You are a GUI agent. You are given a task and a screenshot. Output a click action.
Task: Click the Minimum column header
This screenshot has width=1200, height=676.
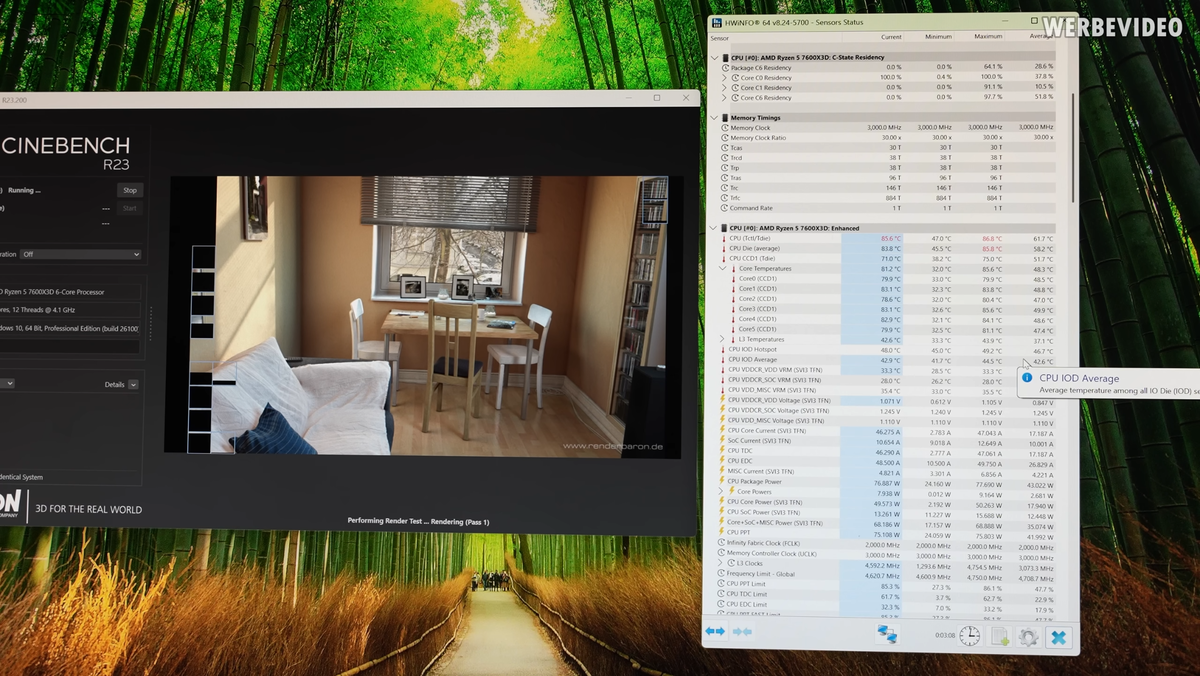pyautogui.click(x=938, y=37)
